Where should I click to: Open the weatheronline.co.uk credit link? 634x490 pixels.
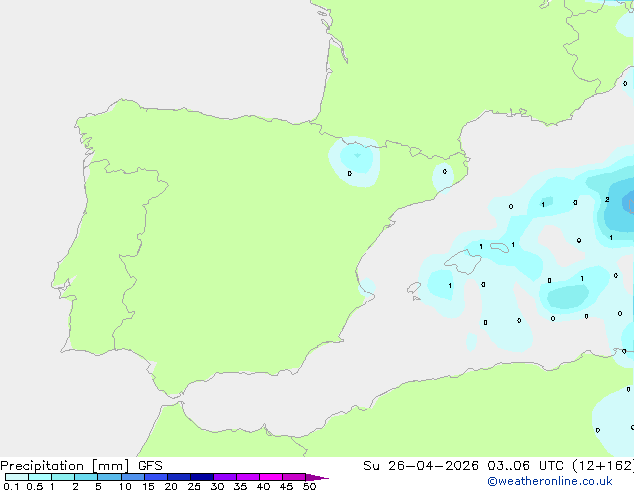pyautogui.click(x=550, y=481)
